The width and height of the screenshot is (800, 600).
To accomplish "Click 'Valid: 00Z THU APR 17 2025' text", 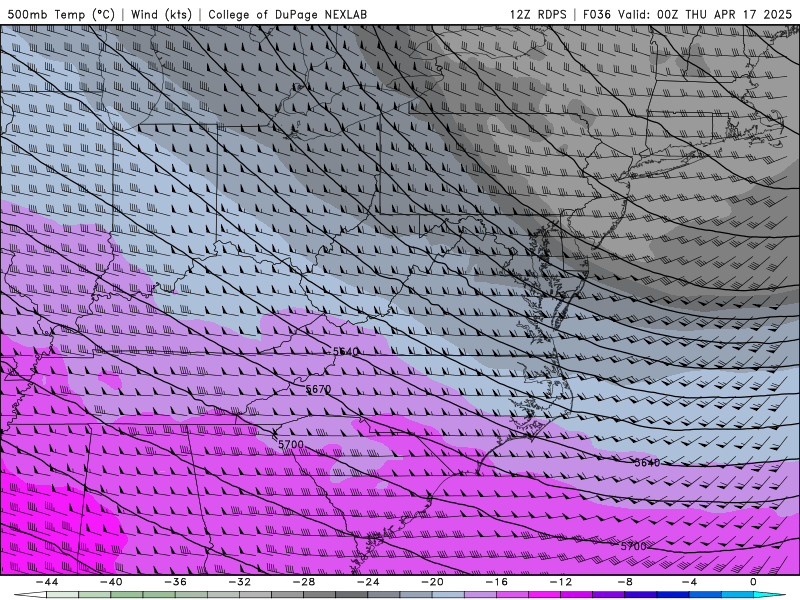I will pos(705,14).
